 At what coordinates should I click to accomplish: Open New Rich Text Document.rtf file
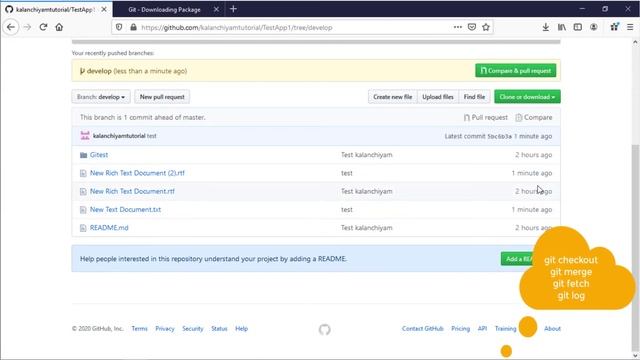point(132,191)
